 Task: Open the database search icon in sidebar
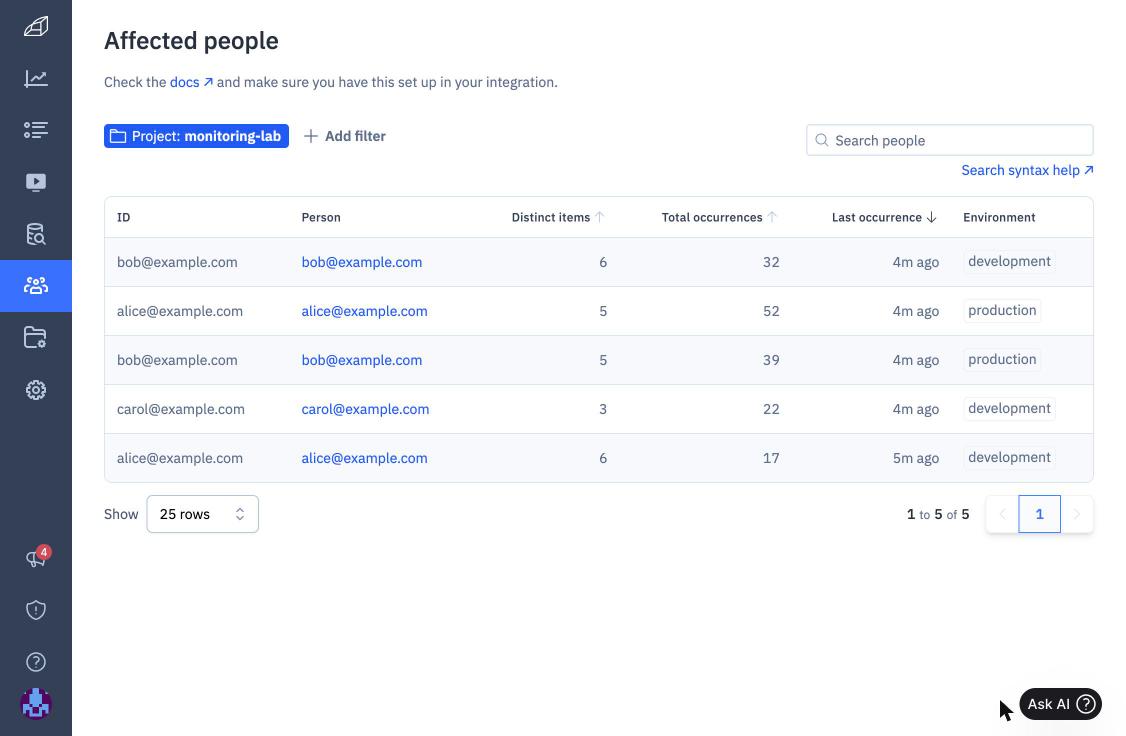point(36,234)
